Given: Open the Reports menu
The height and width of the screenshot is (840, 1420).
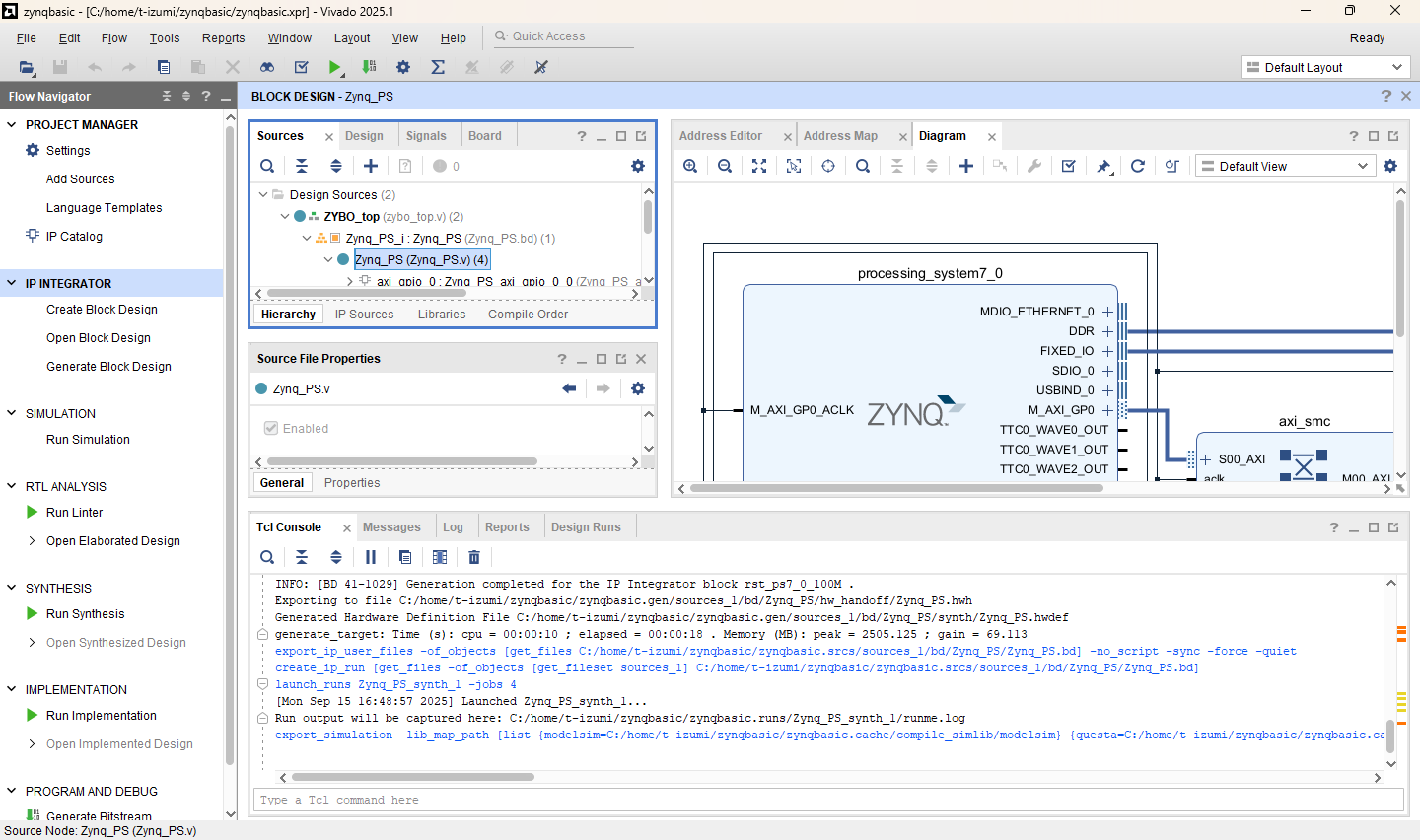Looking at the screenshot, I should click(x=223, y=38).
